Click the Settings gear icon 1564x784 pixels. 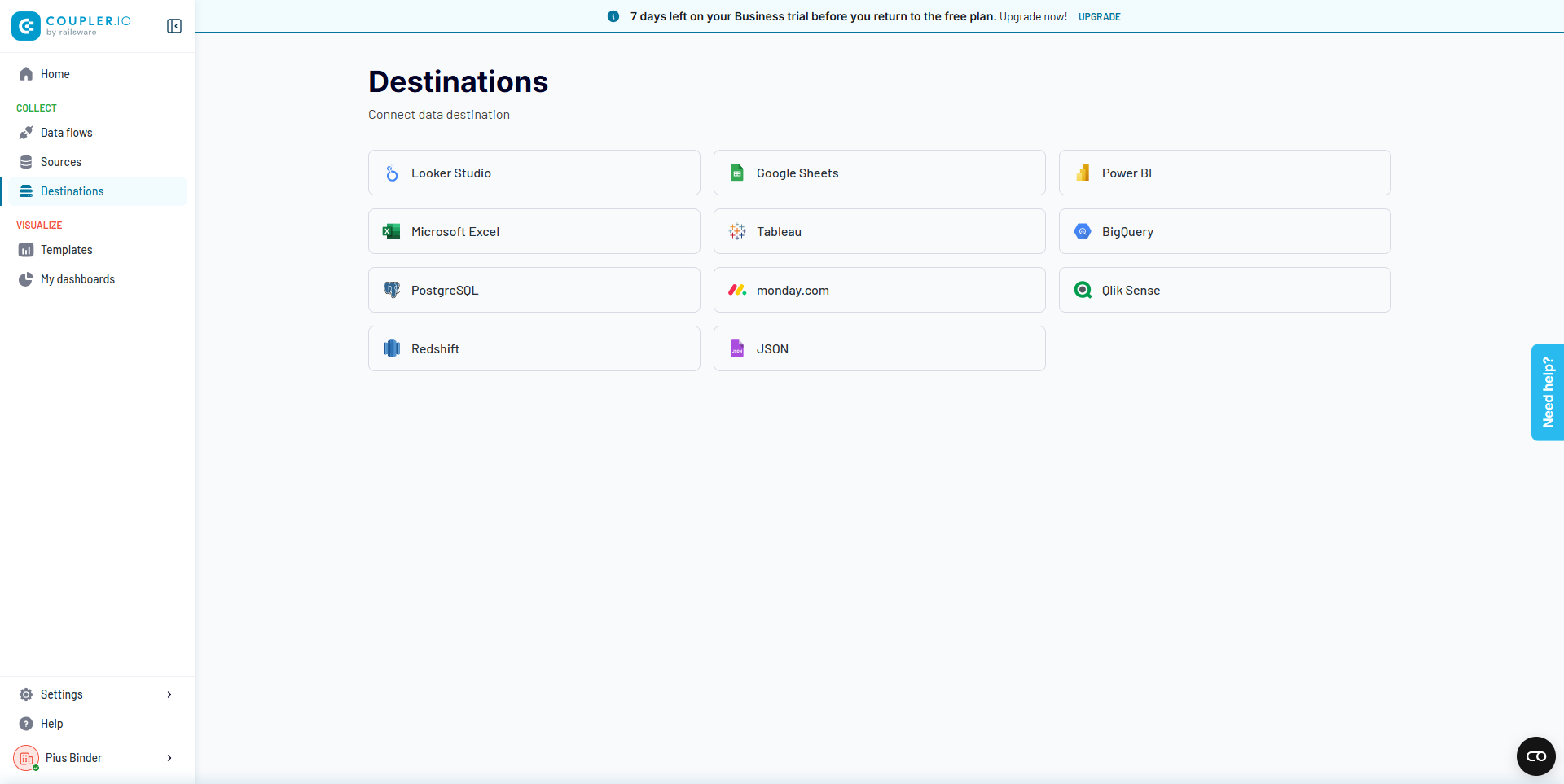coord(26,694)
